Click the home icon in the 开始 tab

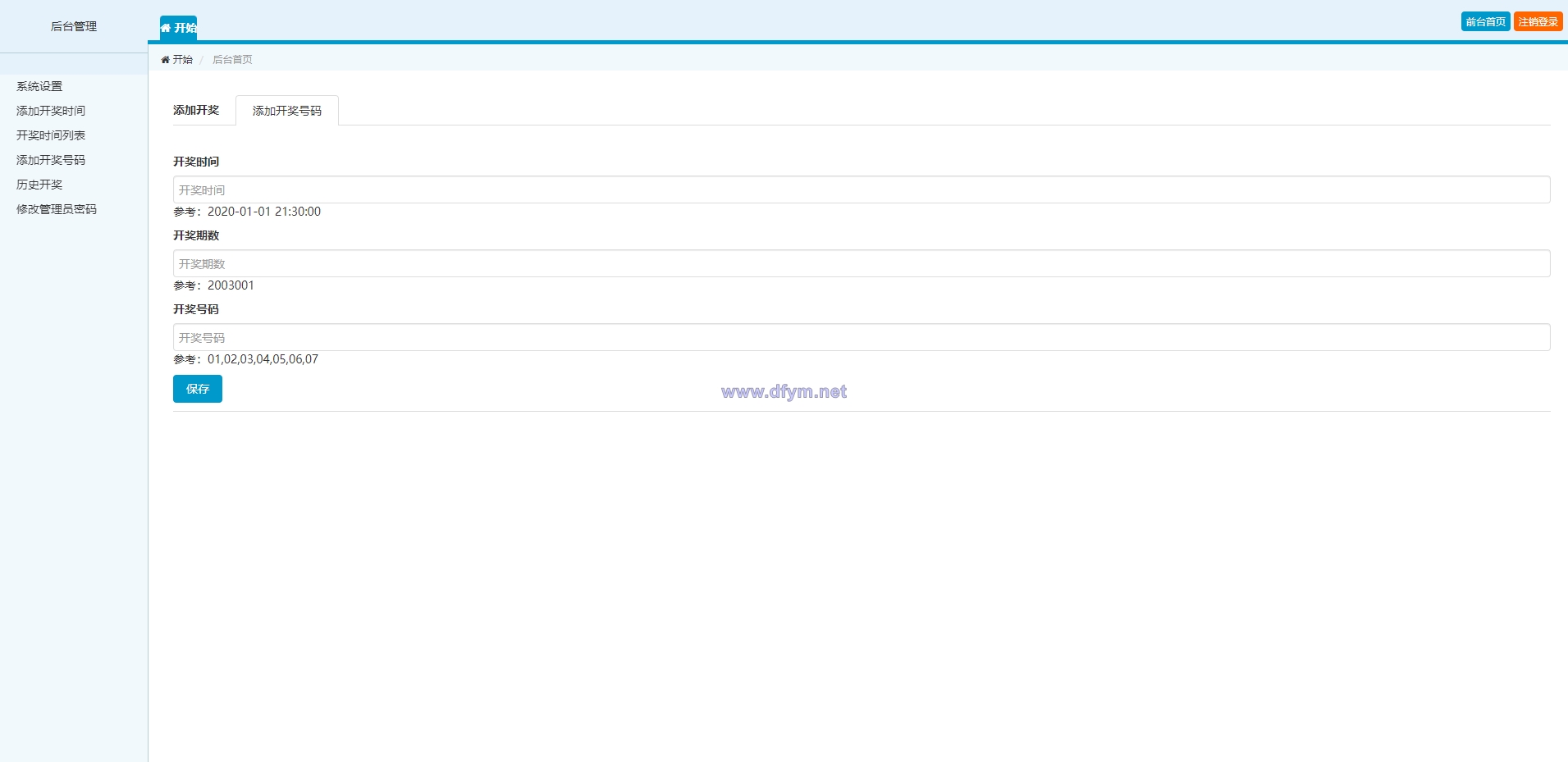point(165,28)
